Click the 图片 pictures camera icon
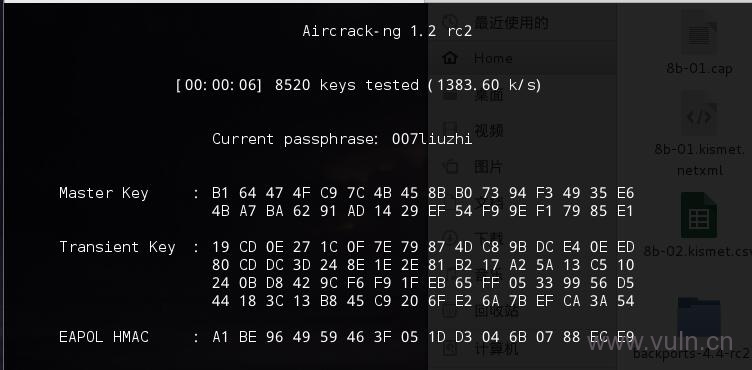 click(450, 167)
